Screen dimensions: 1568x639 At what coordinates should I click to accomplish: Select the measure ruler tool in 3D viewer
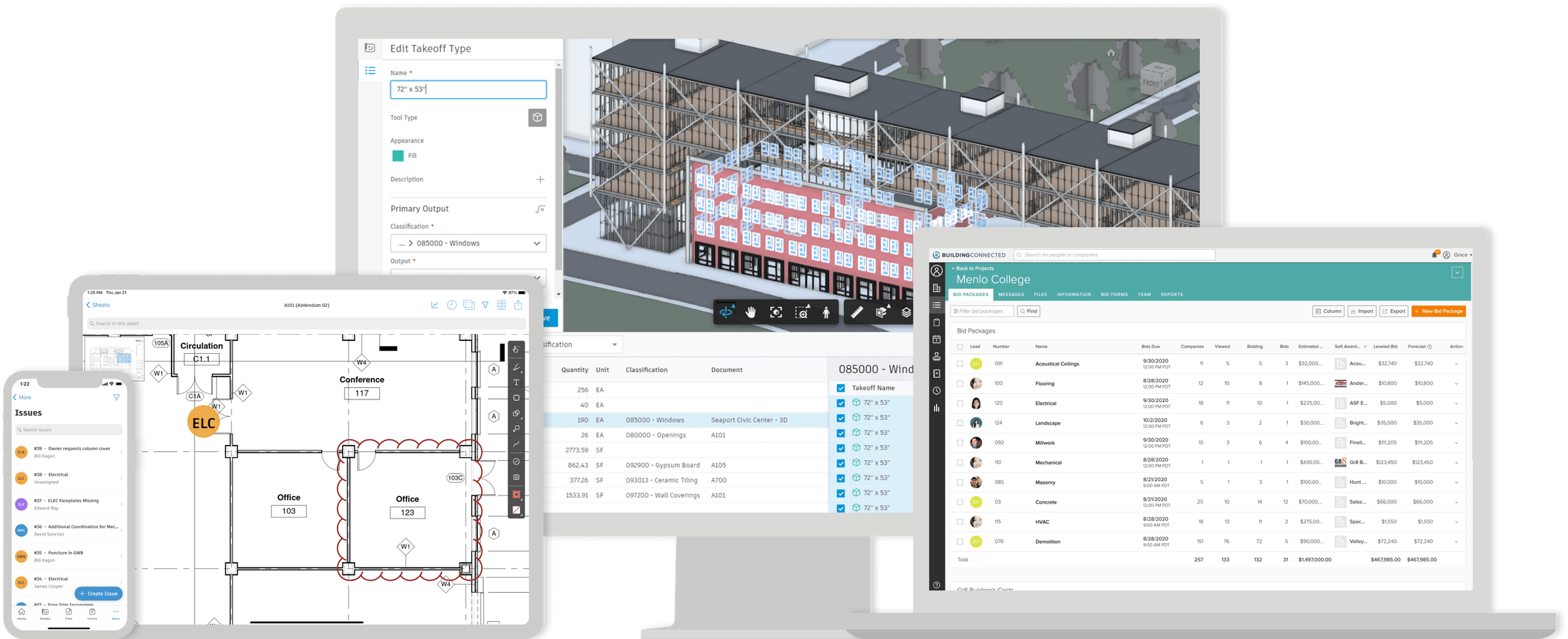[857, 312]
